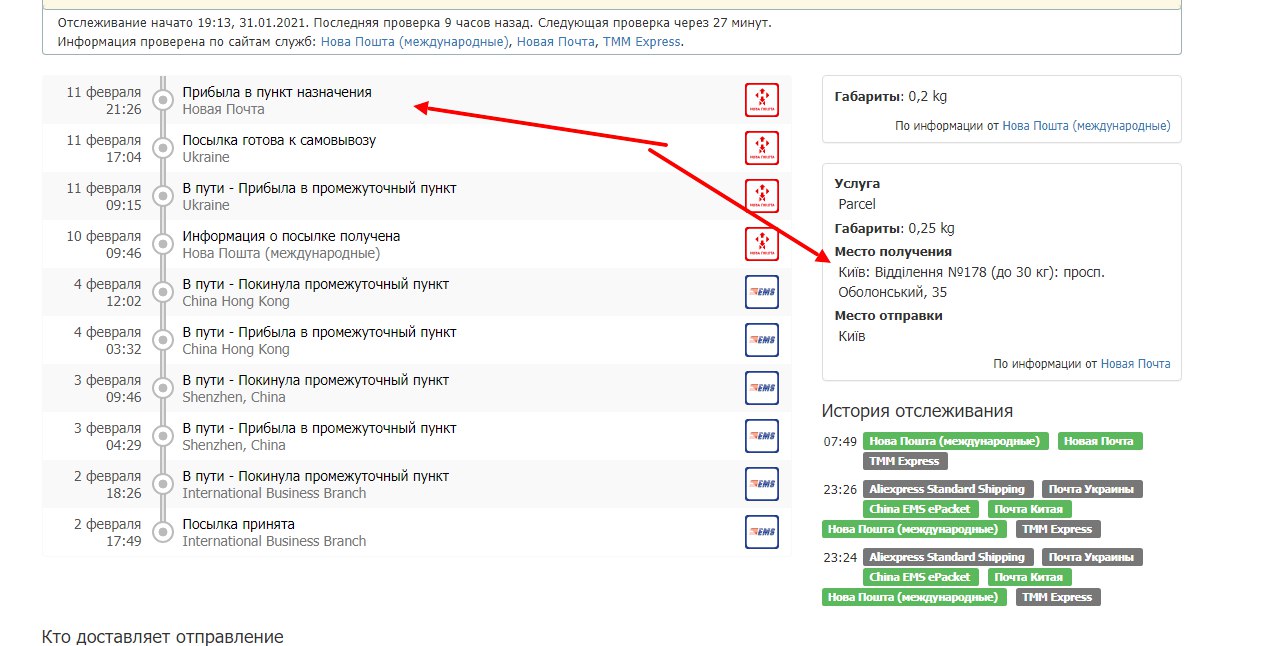Click 'Нова Пошта (международные)' tag at 23:26

pyautogui.click(x=914, y=529)
